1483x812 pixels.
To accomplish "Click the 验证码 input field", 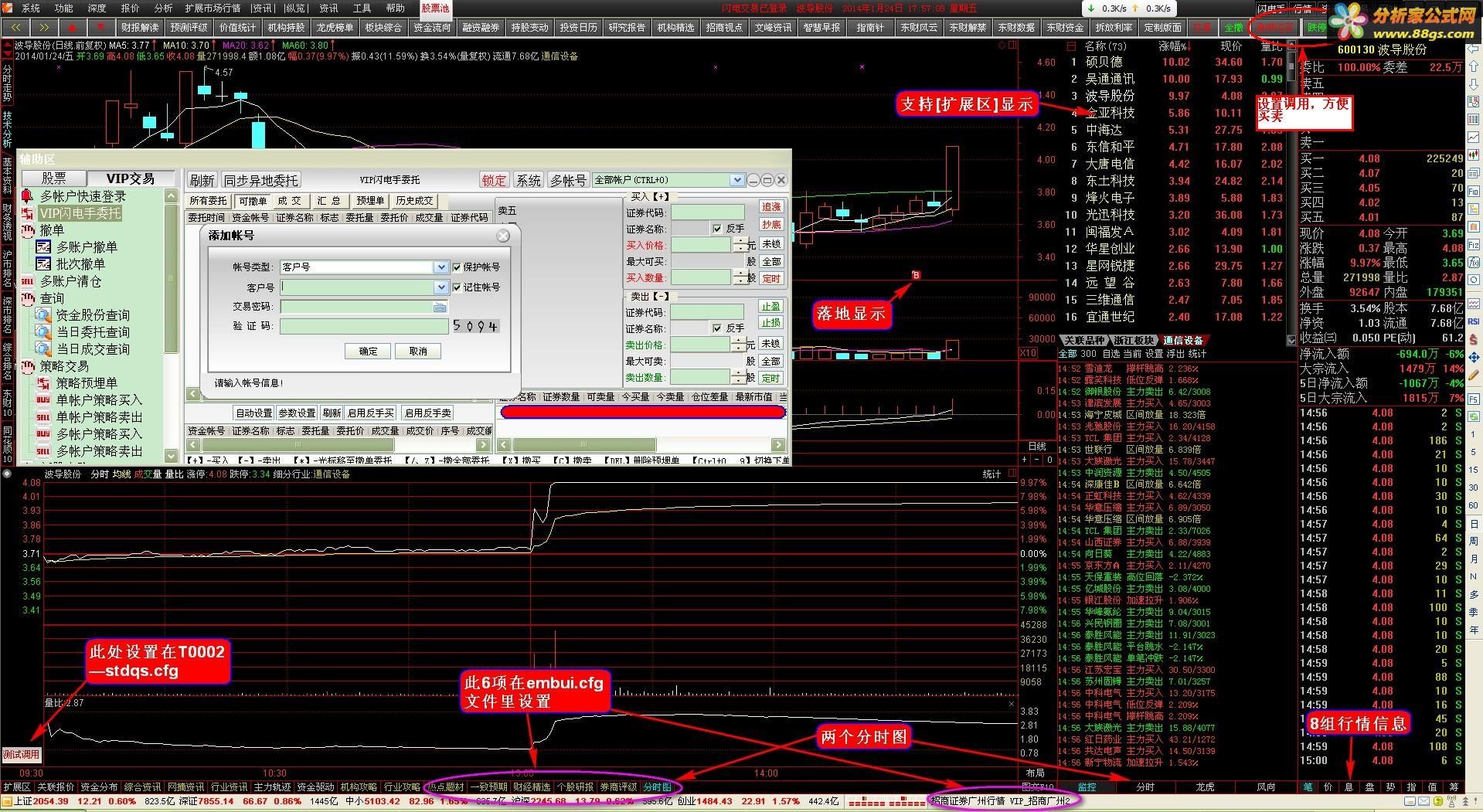I will (x=364, y=326).
